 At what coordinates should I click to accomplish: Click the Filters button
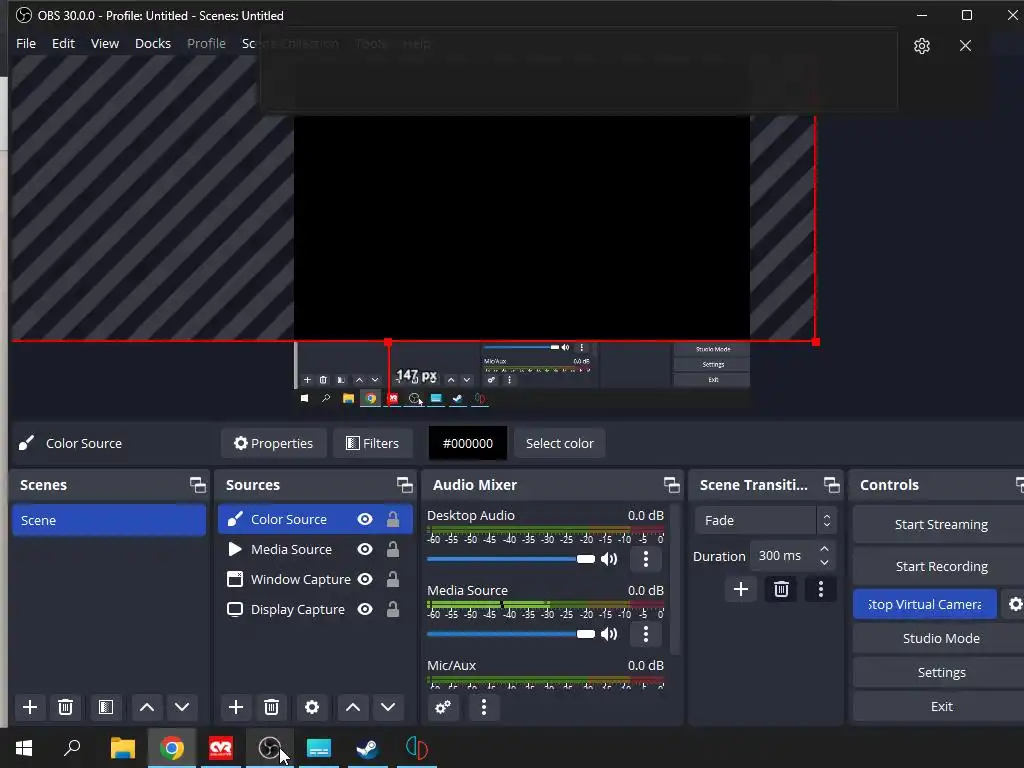coord(372,443)
